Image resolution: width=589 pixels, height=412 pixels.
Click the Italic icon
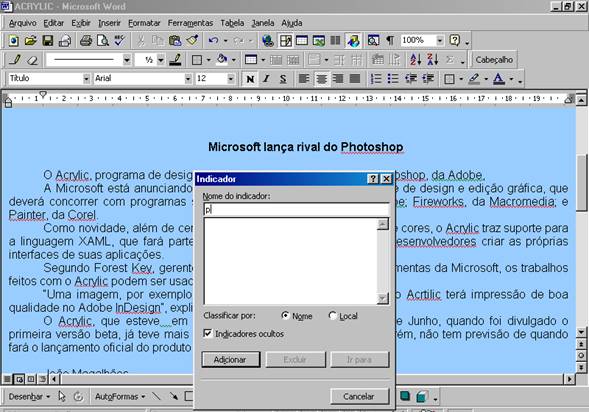[266, 79]
